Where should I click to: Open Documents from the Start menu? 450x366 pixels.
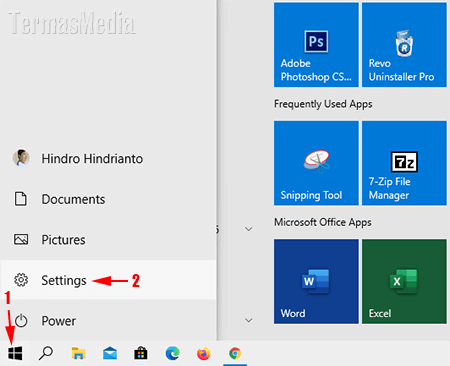(108, 199)
